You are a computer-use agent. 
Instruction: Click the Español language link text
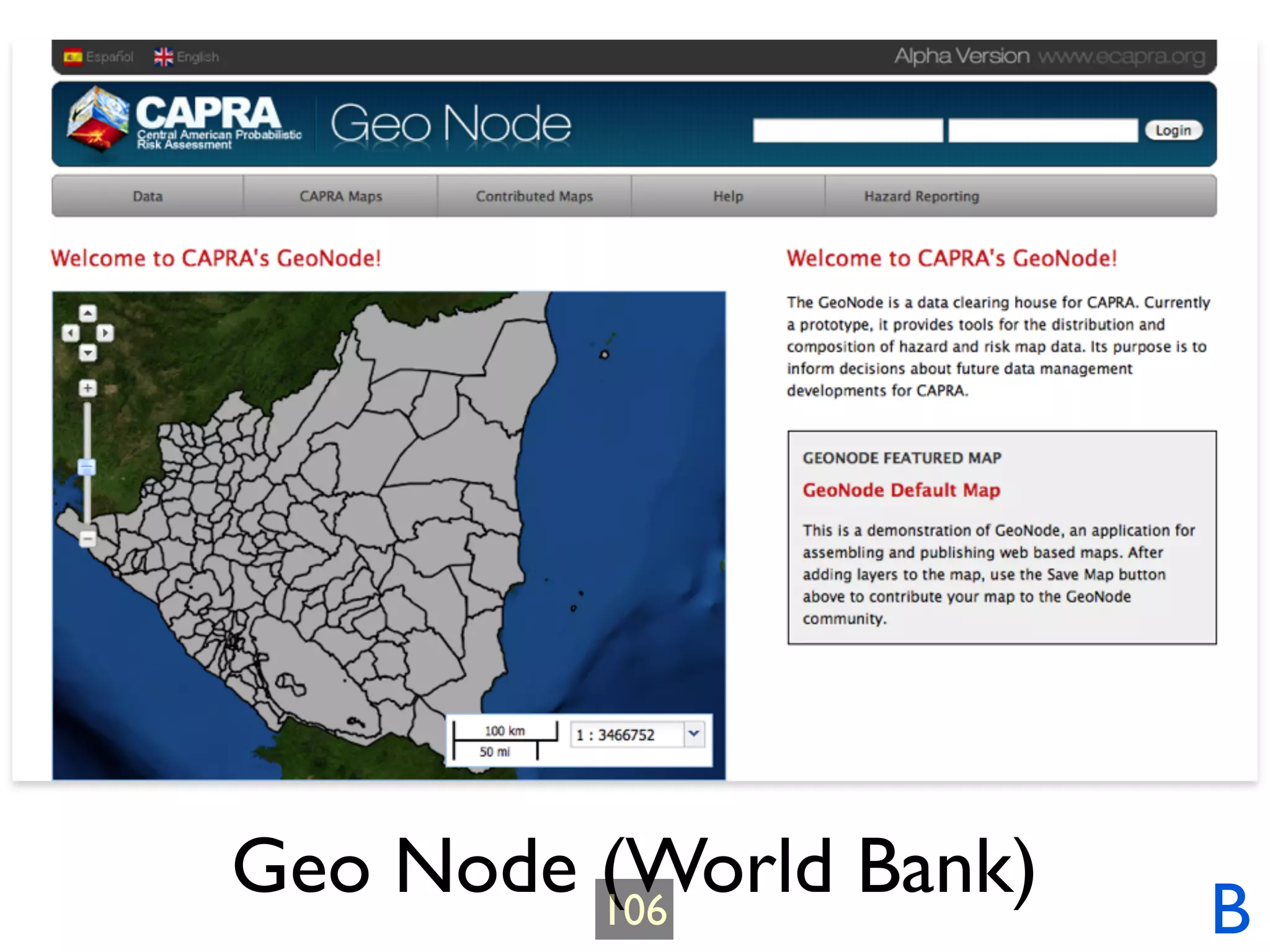110,57
